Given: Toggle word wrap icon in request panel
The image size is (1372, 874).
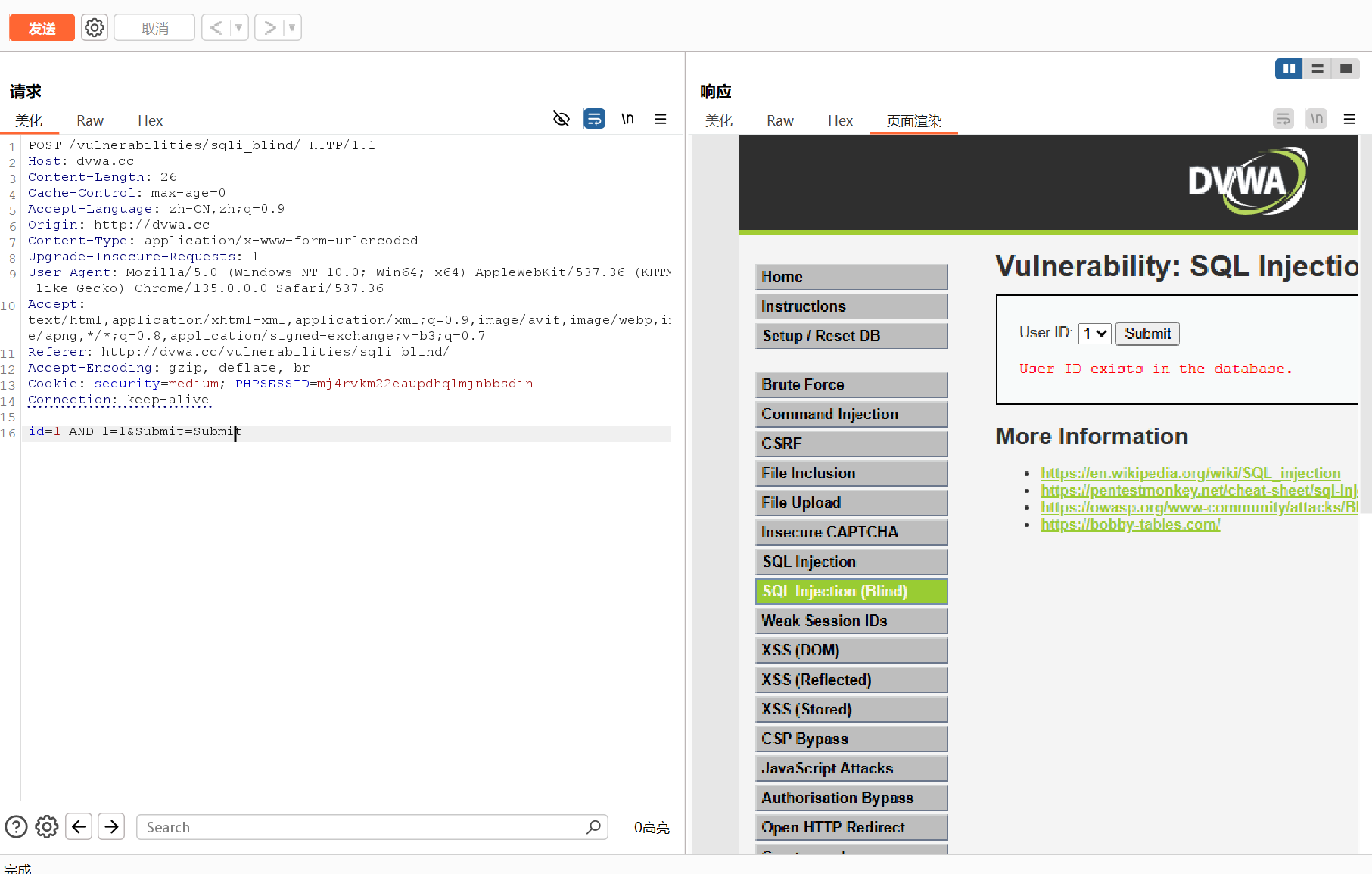Looking at the screenshot, I should click(x=595, y=119).
